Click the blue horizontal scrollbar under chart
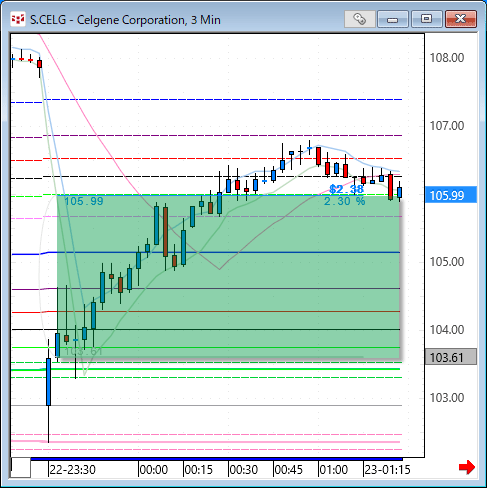 click(217, 459)
